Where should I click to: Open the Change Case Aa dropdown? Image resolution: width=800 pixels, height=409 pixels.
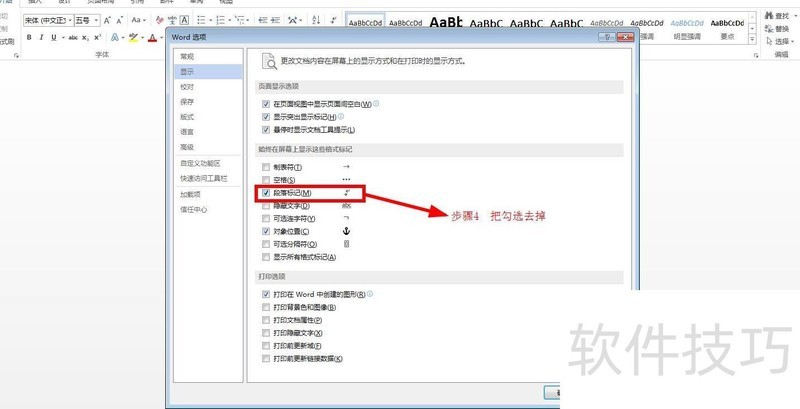coord(138,20)
